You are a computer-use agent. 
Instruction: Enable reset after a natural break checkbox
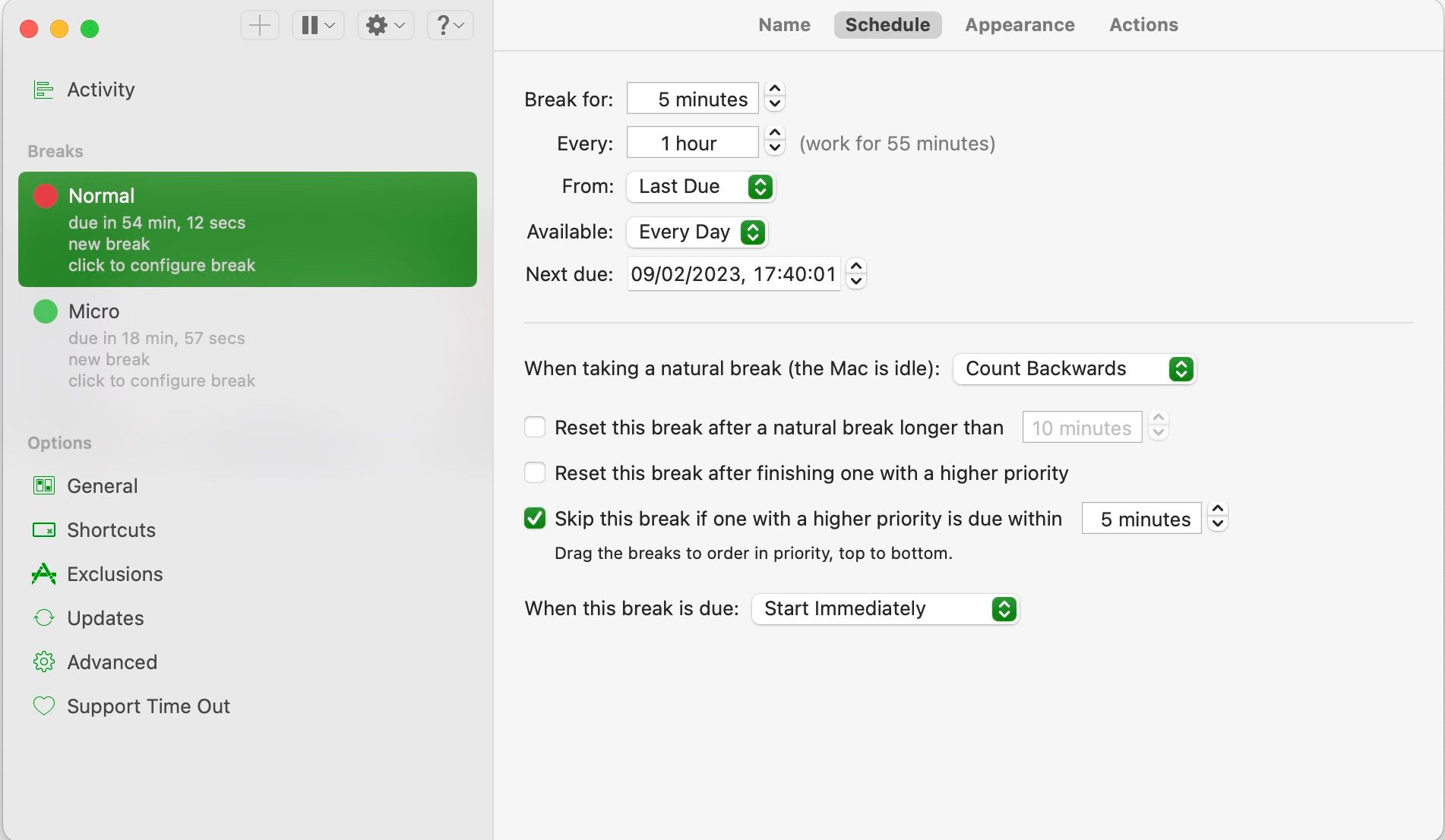click(535, 428)
